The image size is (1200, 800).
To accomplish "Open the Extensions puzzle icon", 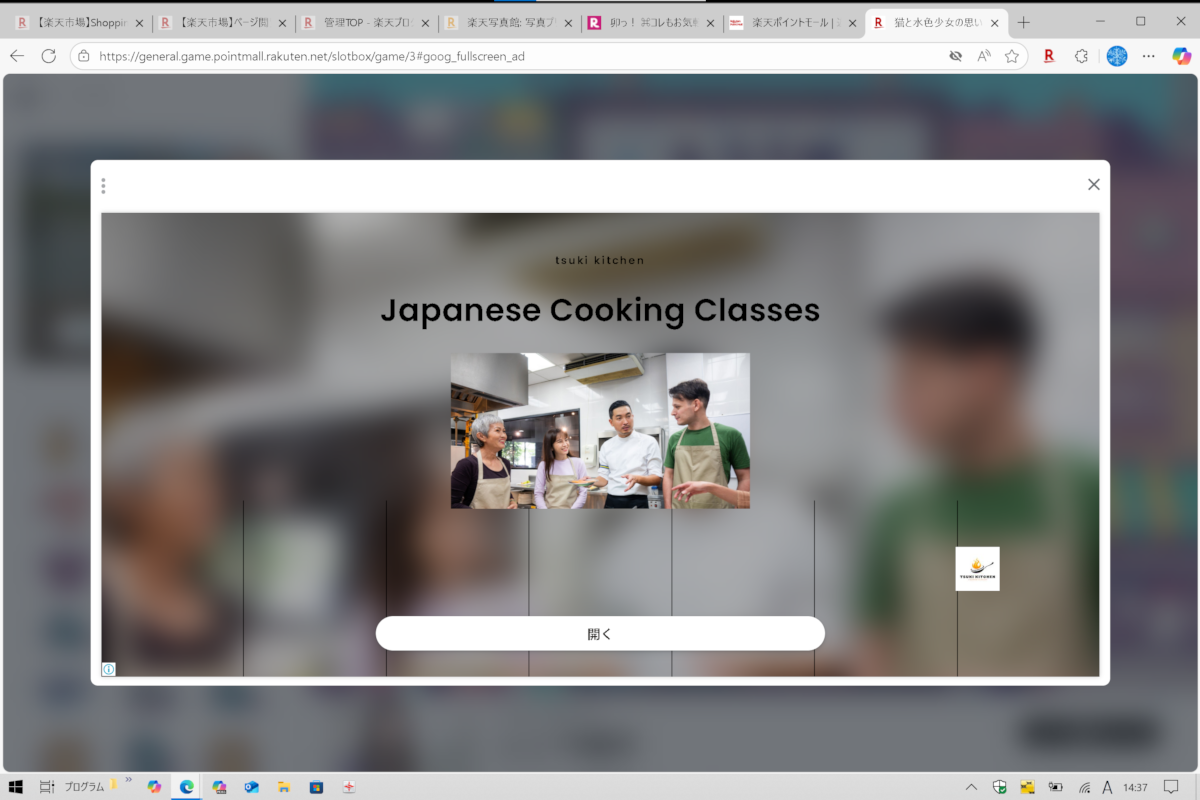I will 1081,56.
